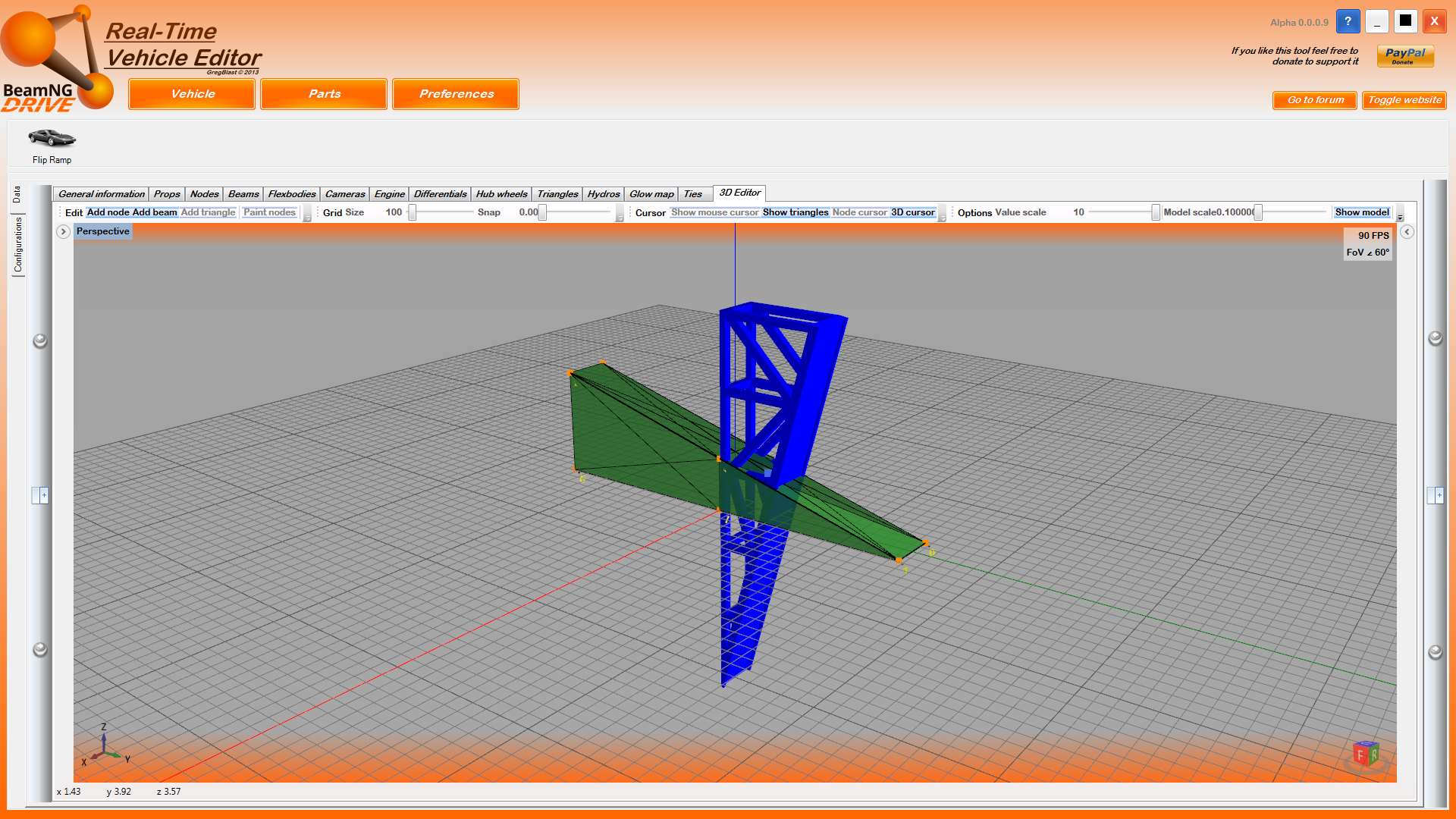
Task: Enable Show mouse cursor option
Action: pyautogui.click(x=714, y=212)
